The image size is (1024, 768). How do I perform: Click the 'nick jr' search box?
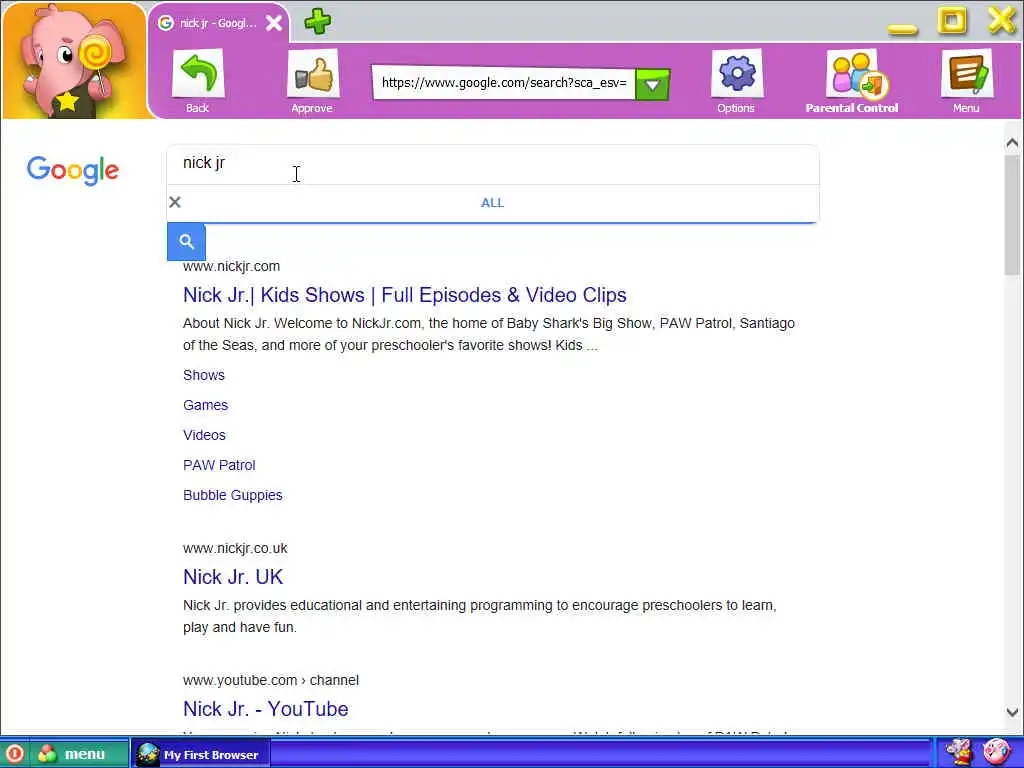492,163
